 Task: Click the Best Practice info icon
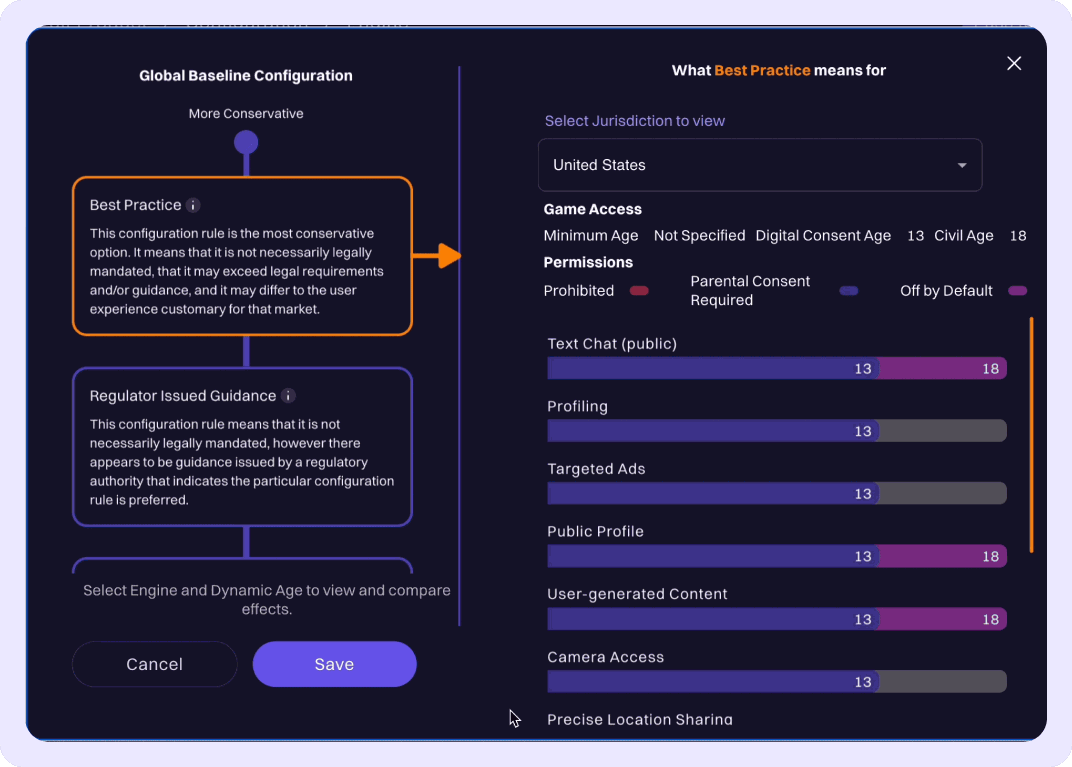tap(194, 205)
